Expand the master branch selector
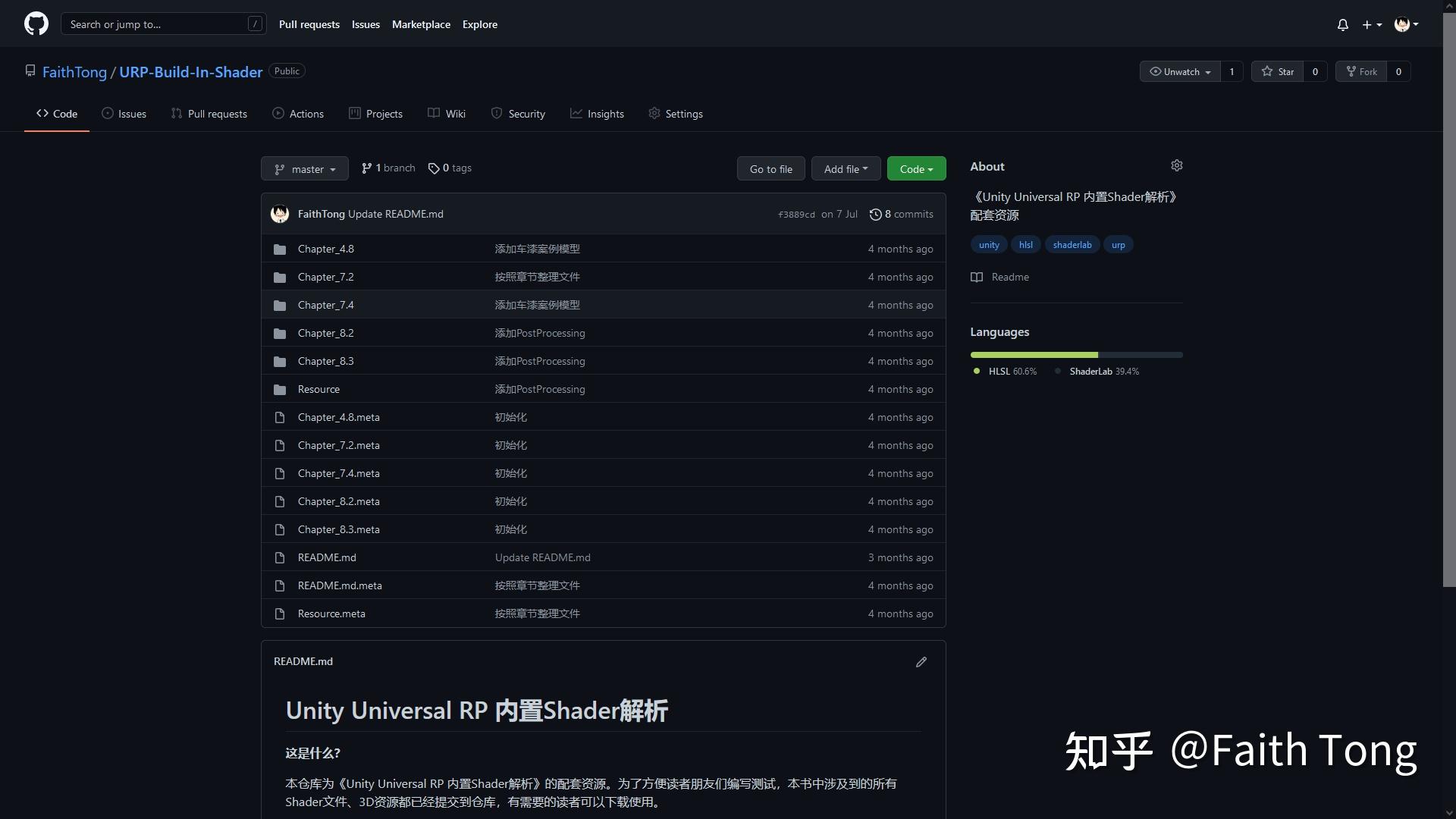Screen dimensions: 1456x819 tap(304, 168)
